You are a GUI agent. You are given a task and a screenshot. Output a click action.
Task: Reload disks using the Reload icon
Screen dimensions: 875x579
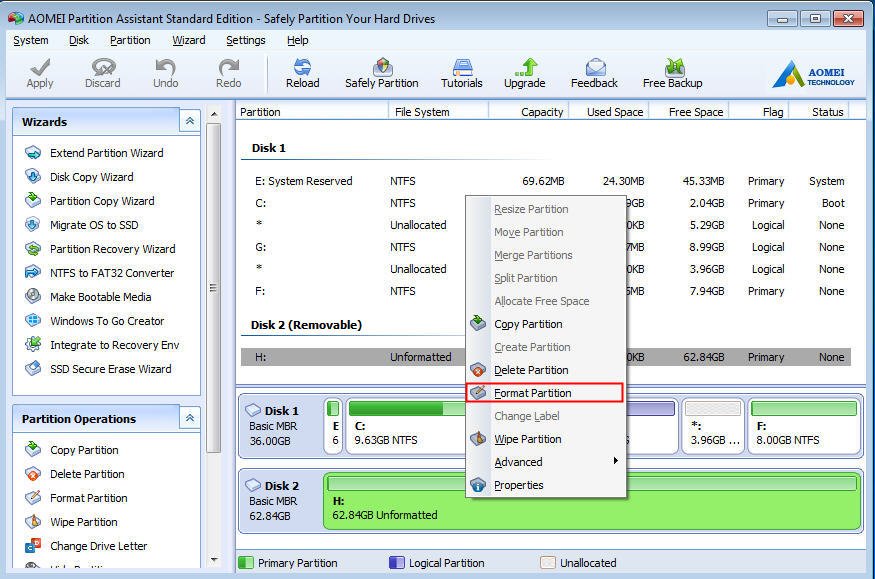click(302, 73)
